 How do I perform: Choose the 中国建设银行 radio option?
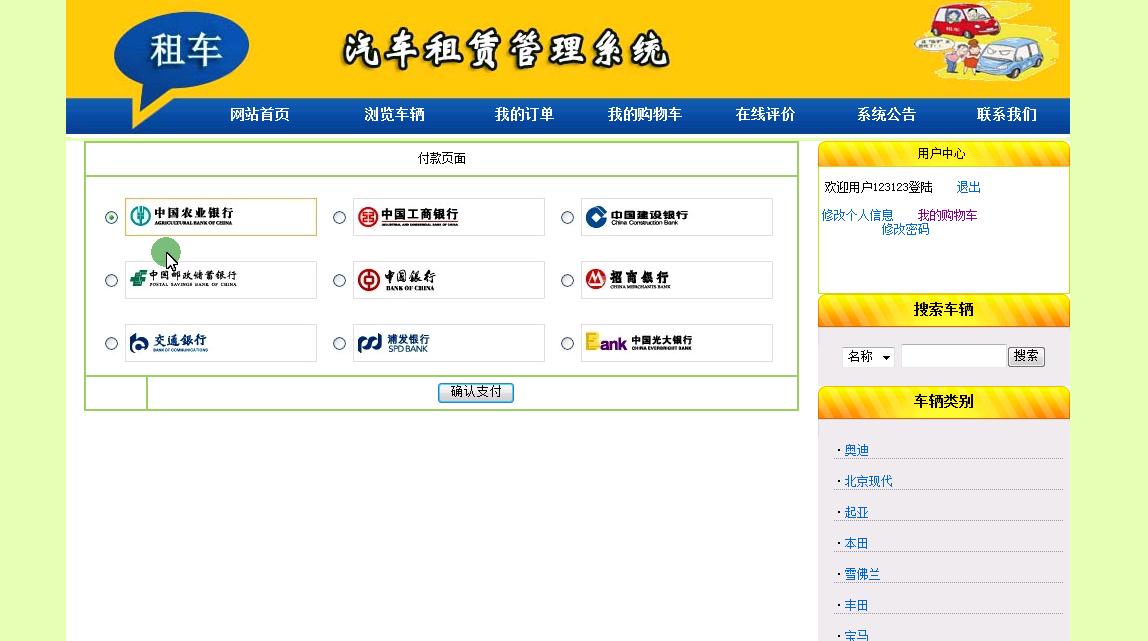click(x=567, y=217)
